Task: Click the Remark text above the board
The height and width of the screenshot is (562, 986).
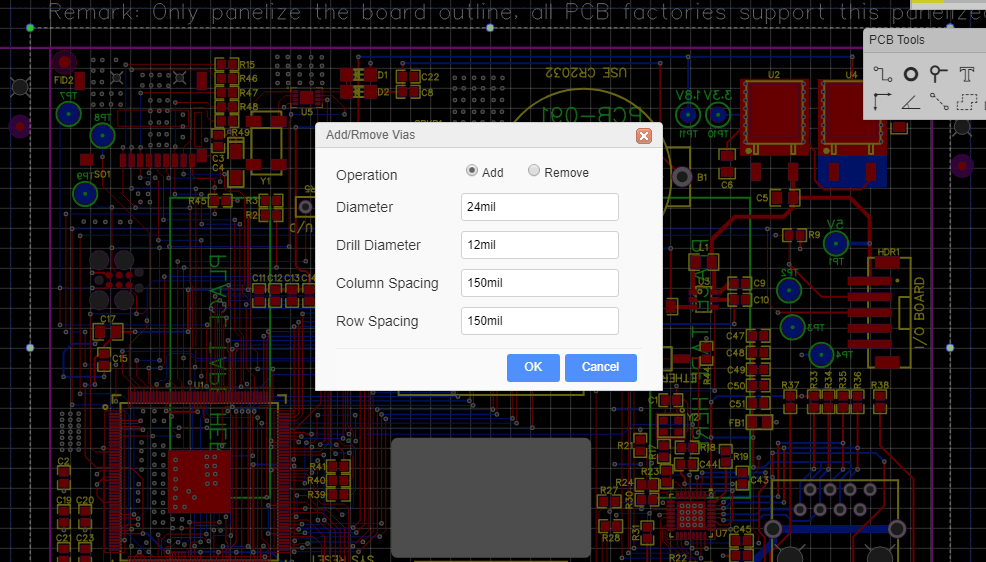Action: click(517, 12)
